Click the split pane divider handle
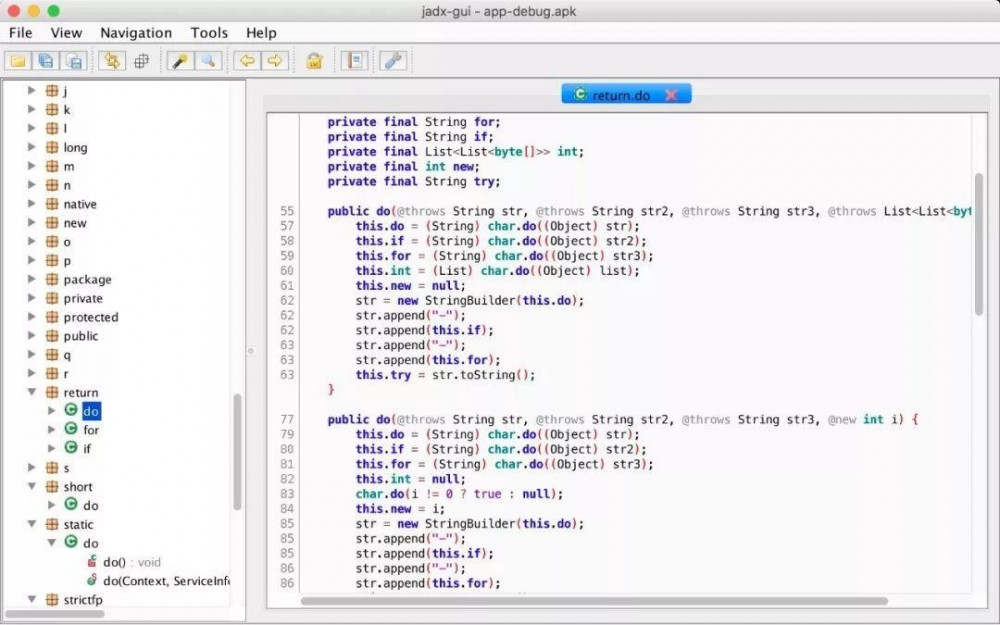This screenshot has height=625, width=1000. pyautogui.click(x=251, y=351)
